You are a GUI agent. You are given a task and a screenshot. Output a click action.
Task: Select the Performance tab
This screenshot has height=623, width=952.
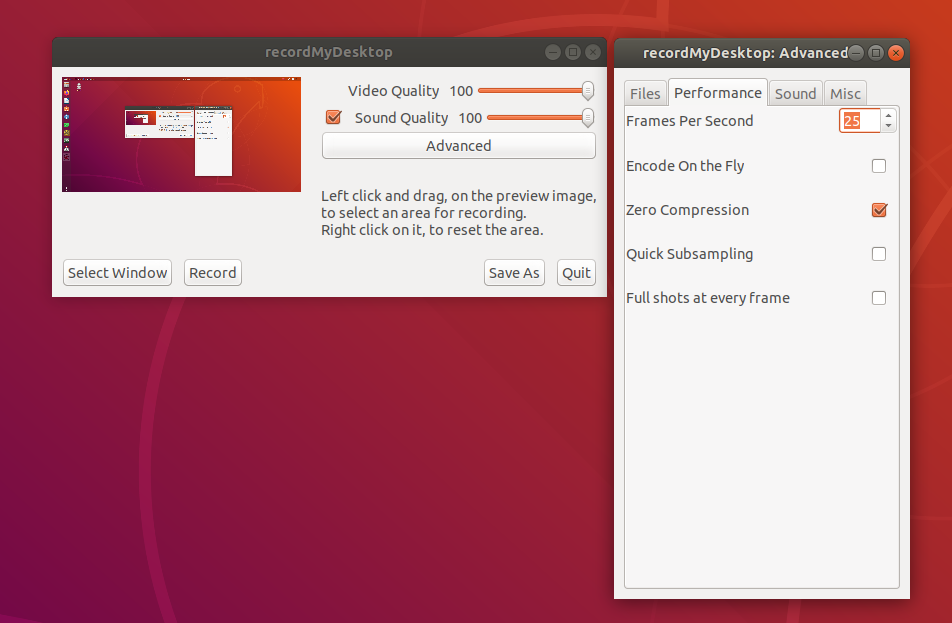point(718,93)
